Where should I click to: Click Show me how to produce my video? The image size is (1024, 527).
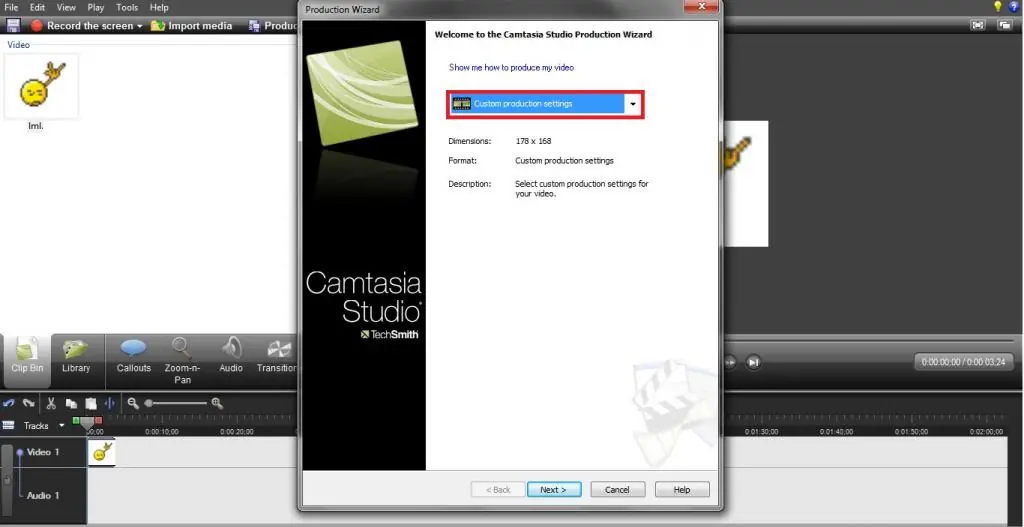511,67
